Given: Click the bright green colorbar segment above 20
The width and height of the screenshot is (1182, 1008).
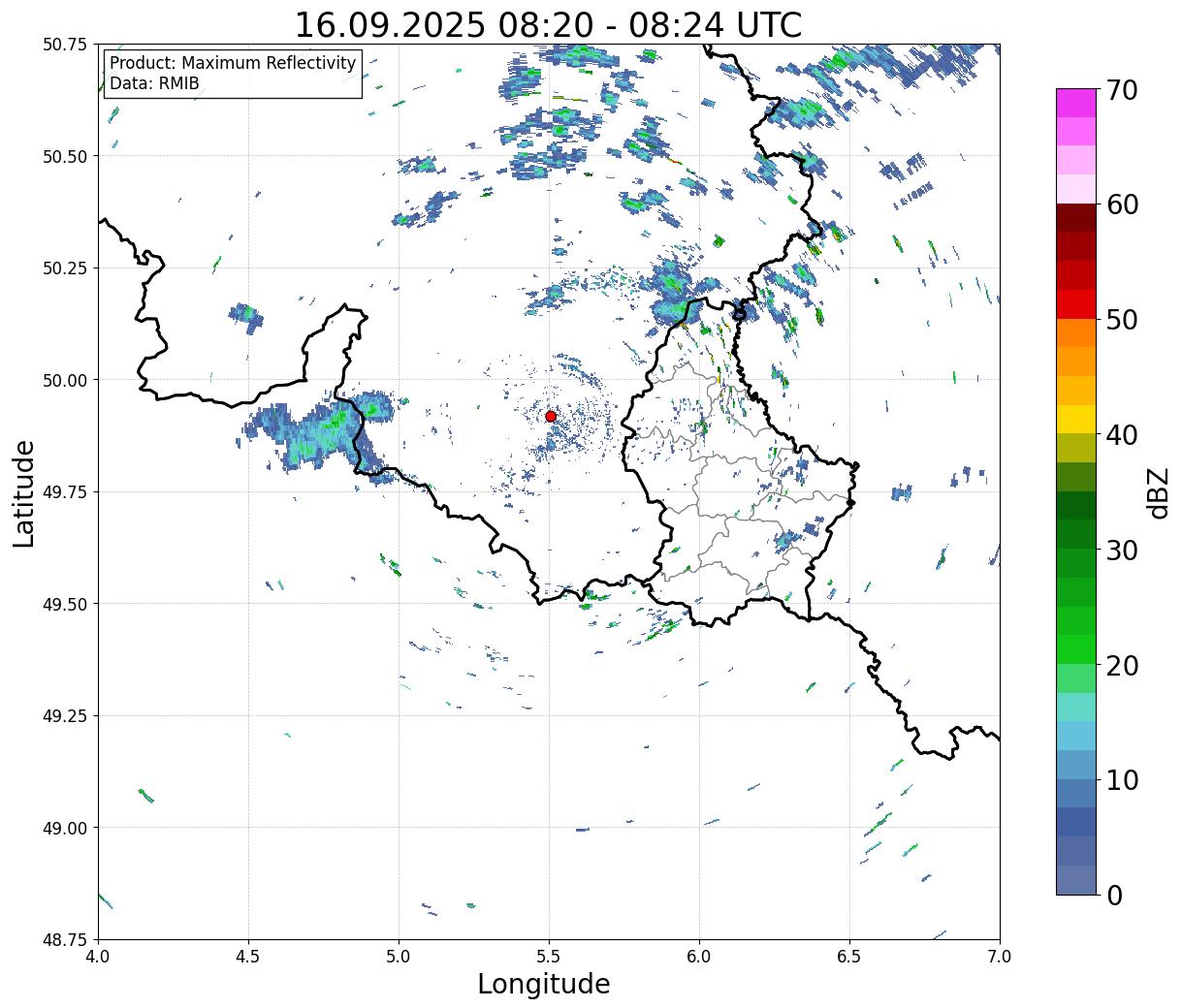Looking at the screenshot, I should click(x=1076, y=649).
